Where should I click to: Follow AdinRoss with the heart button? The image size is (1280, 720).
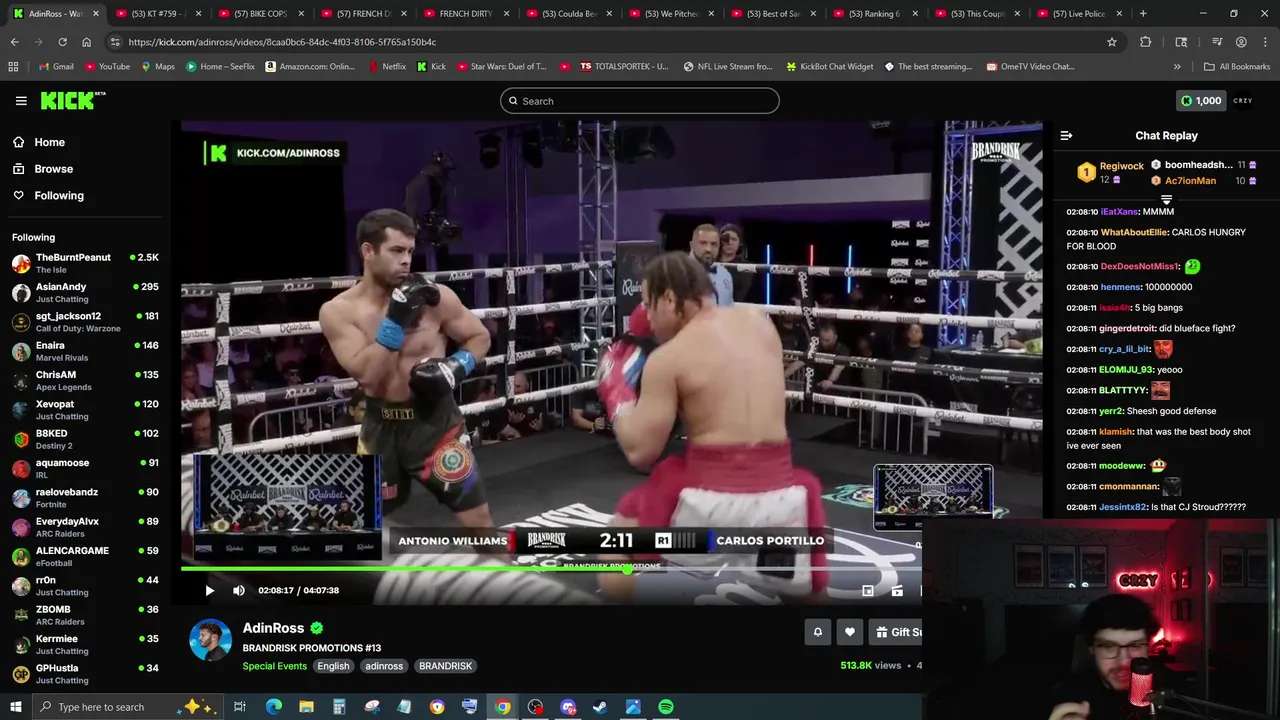coord(850,632)
